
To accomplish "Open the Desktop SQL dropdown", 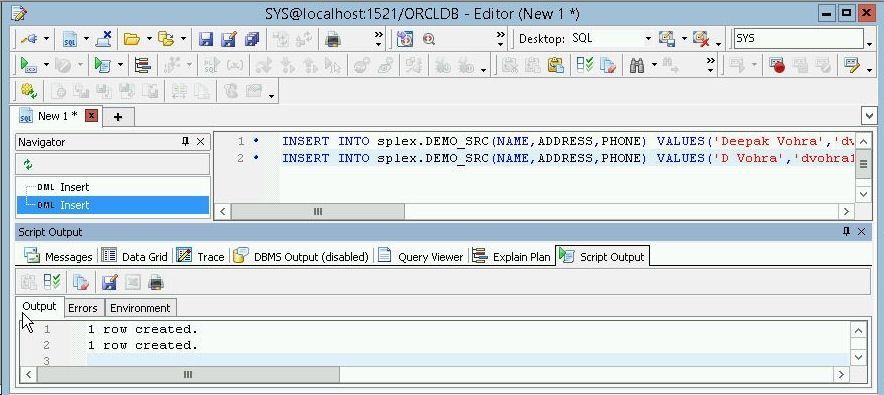I will [648, 38].
